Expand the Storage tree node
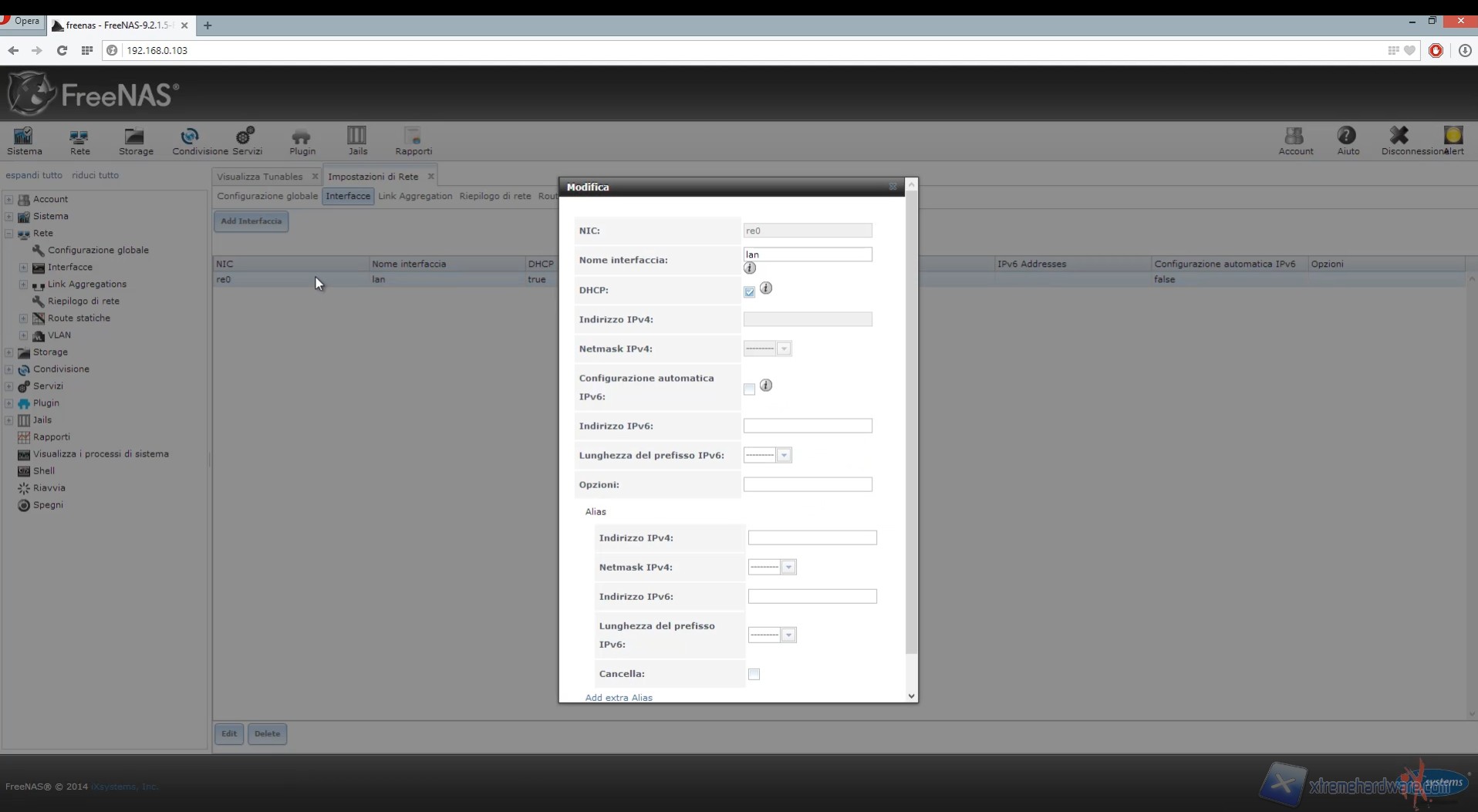Viewport: 1478px width, 812px height. [x=9, y=352]
